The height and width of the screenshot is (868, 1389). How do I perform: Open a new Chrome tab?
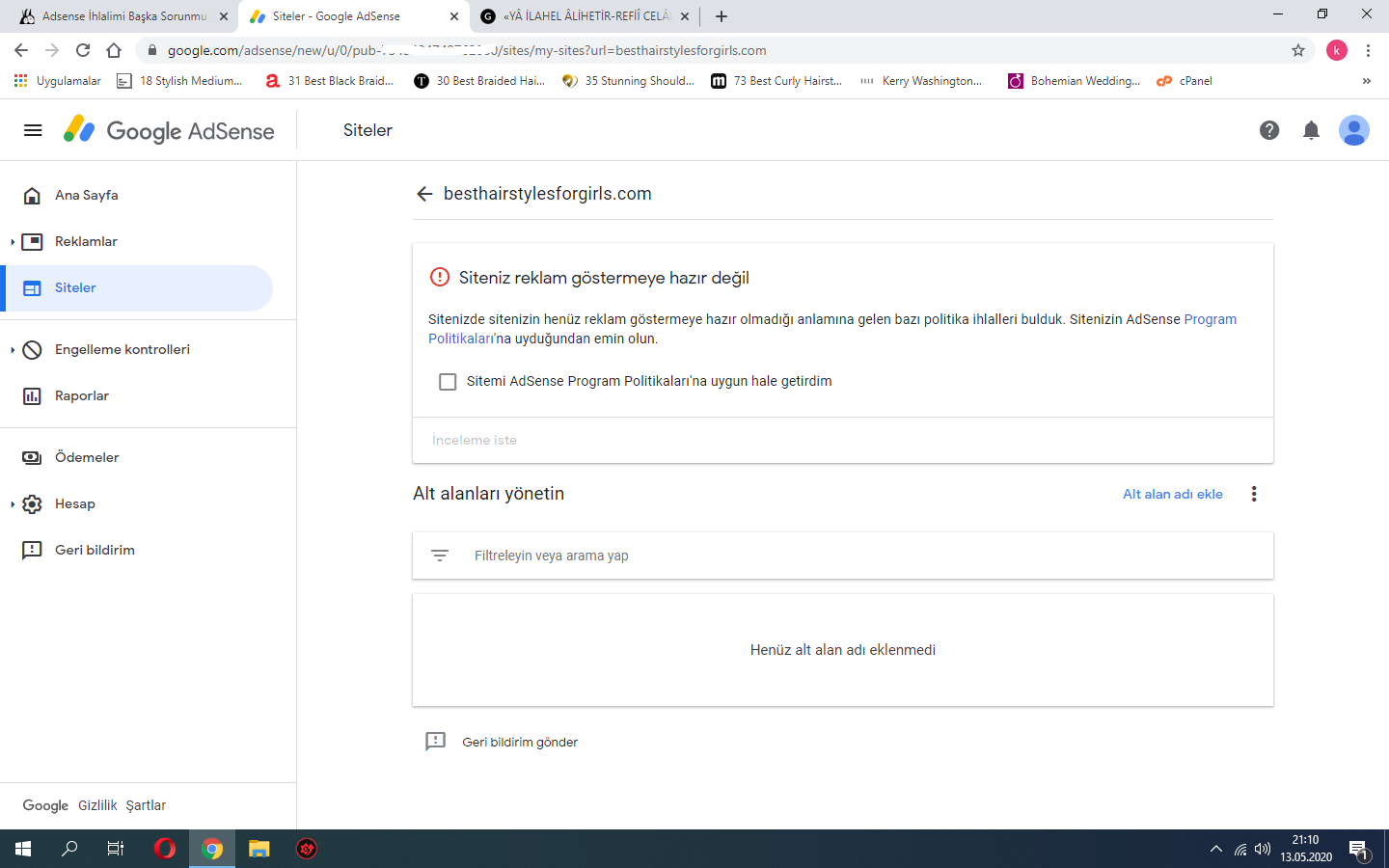pyautogui.click(x=722, y=16)
